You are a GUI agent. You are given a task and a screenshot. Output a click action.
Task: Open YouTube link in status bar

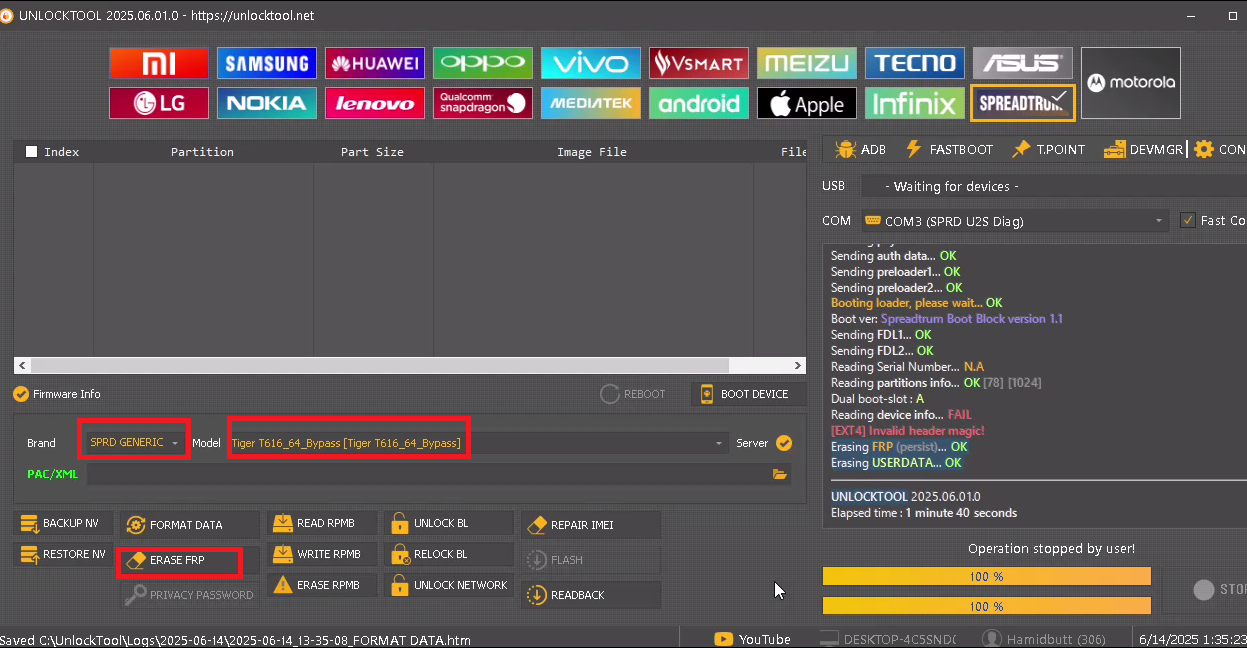click(x=752, y=639)
